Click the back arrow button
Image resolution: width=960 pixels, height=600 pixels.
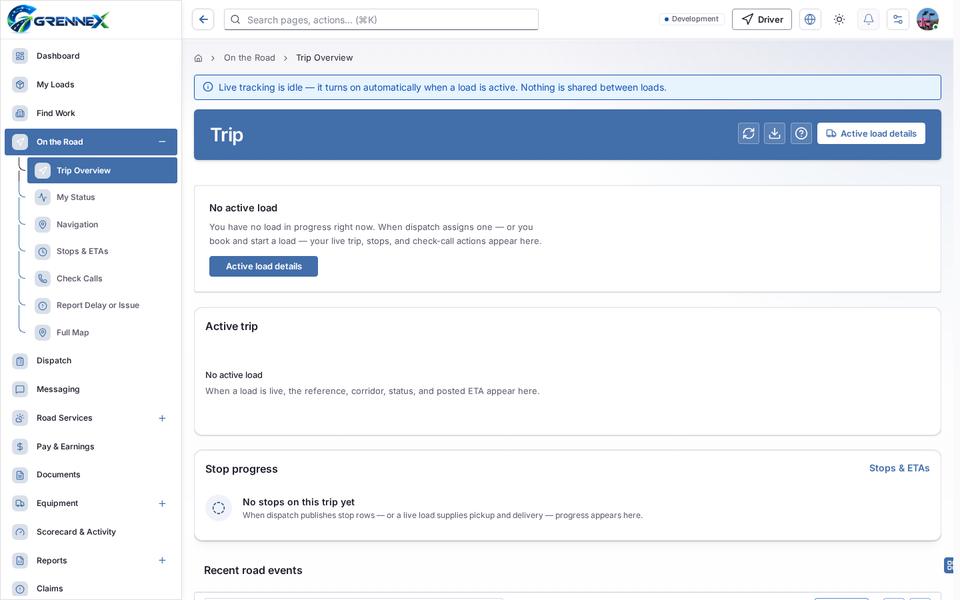pos(203,20)
